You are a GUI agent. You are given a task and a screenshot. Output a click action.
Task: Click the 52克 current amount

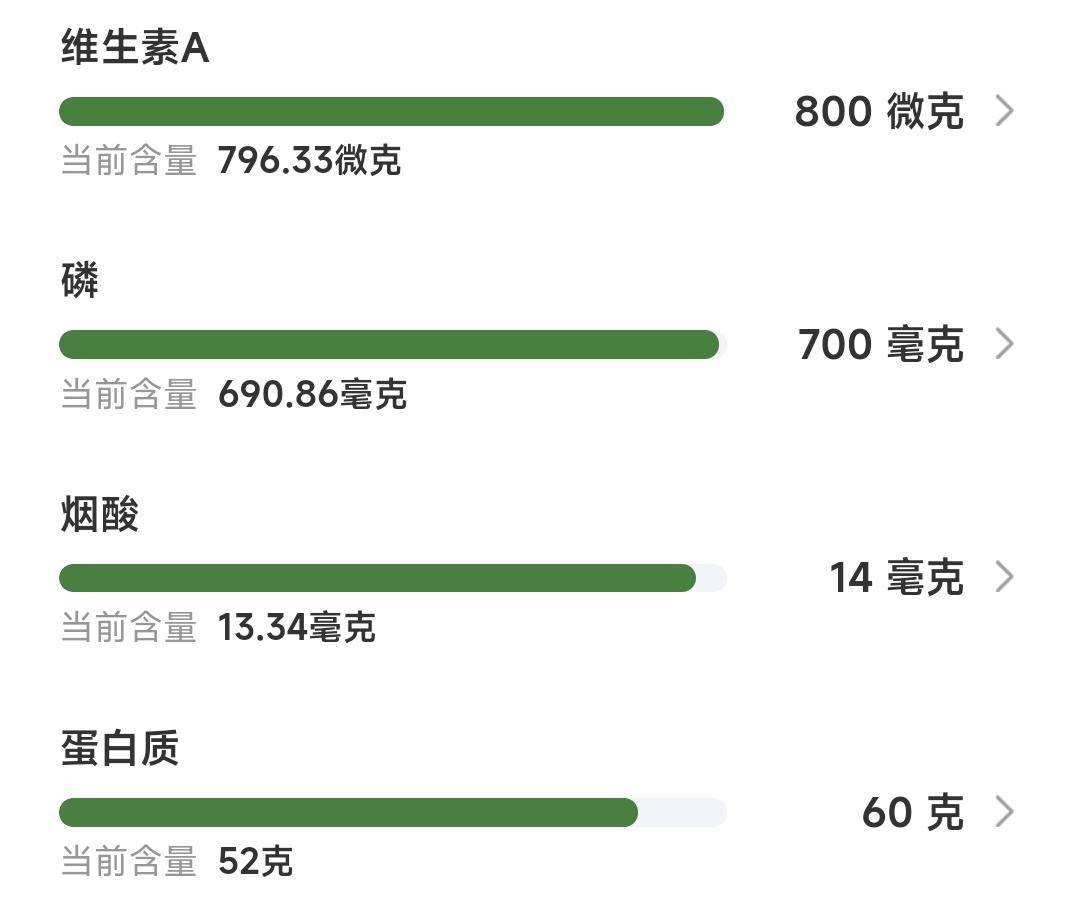click(x=255, y=862)
